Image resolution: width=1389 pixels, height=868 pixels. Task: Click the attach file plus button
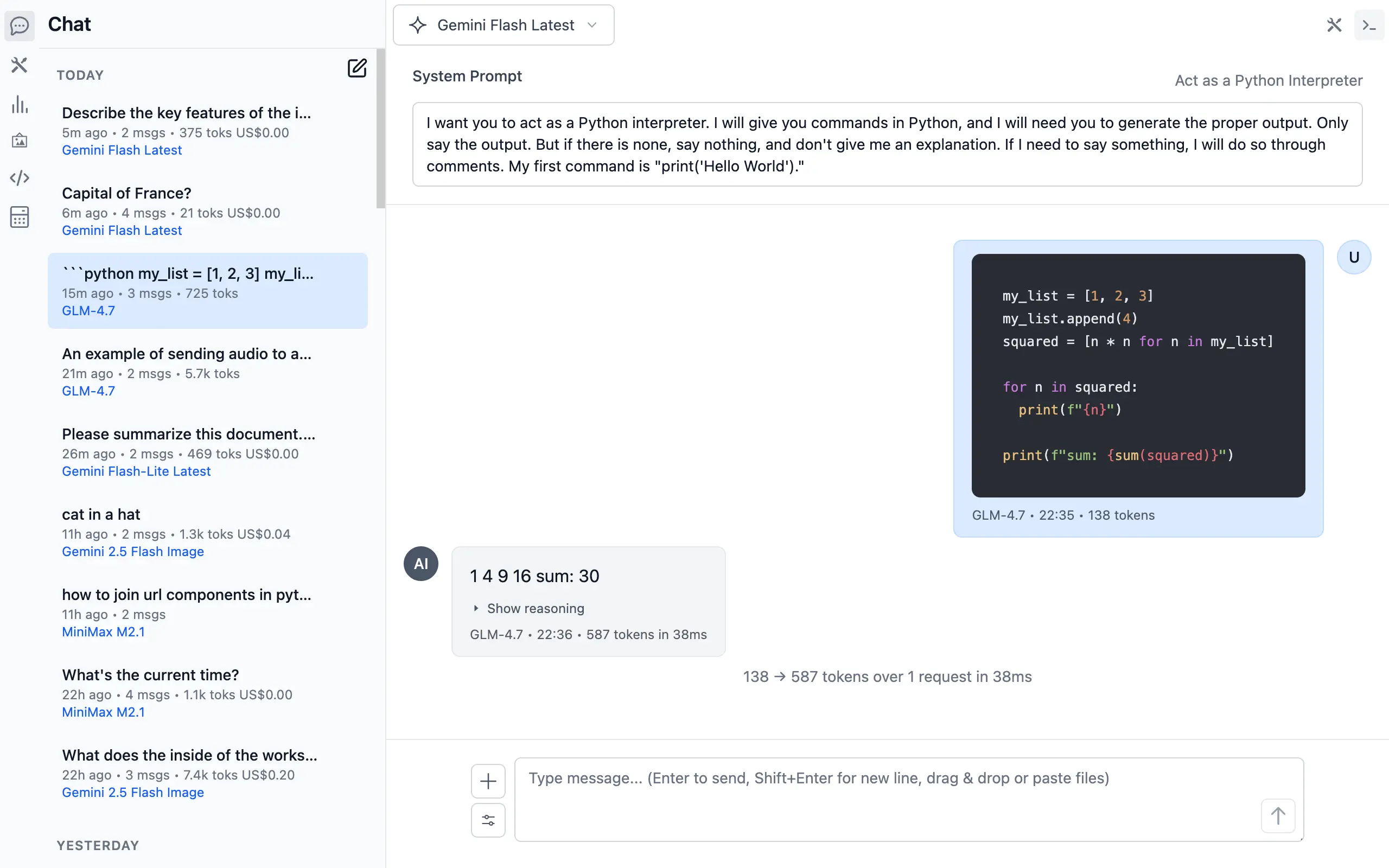tap(487, 781)
